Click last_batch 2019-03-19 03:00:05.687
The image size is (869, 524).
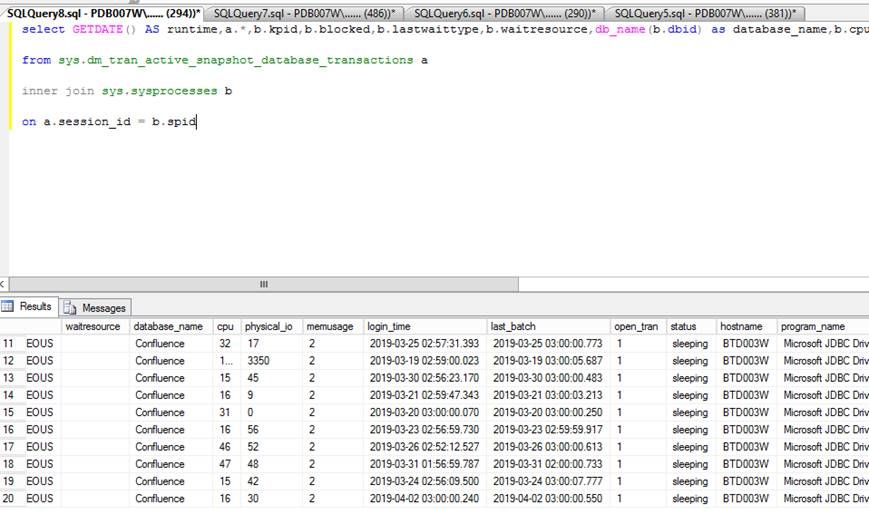(x=548, y=361)
